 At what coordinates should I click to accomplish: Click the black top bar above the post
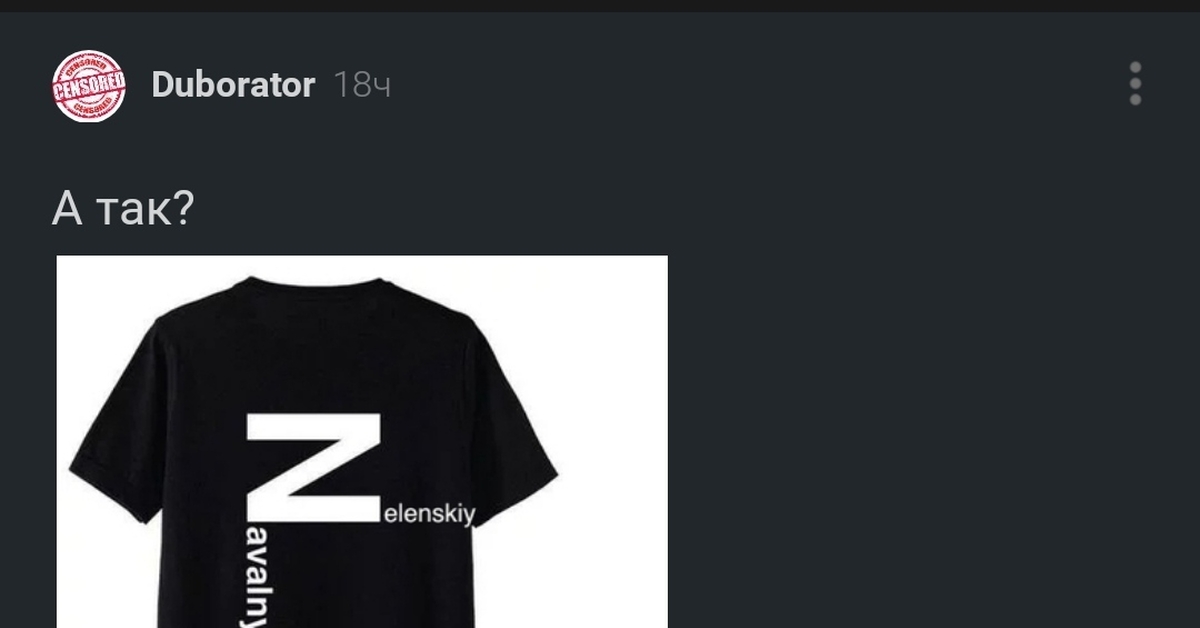(x=600, y=6)
